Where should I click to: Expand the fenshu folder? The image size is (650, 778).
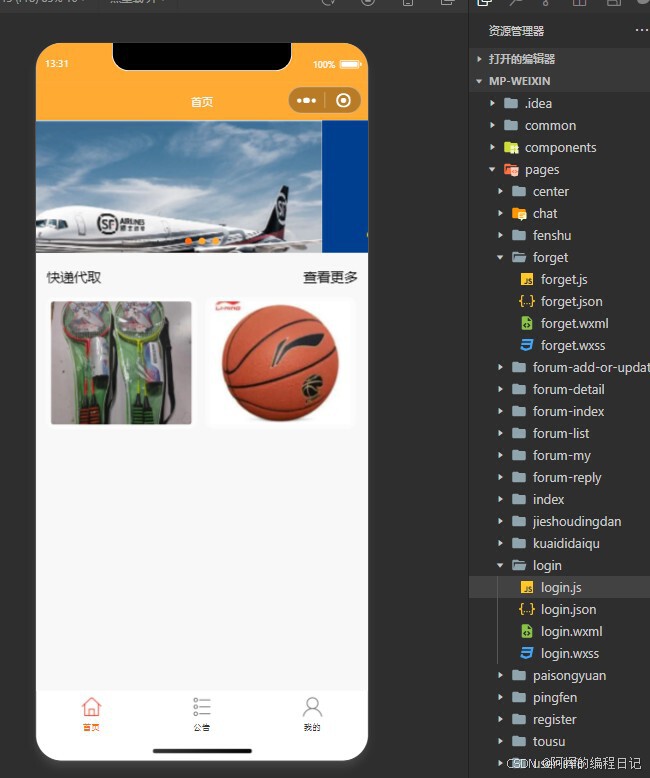[559, 235]
